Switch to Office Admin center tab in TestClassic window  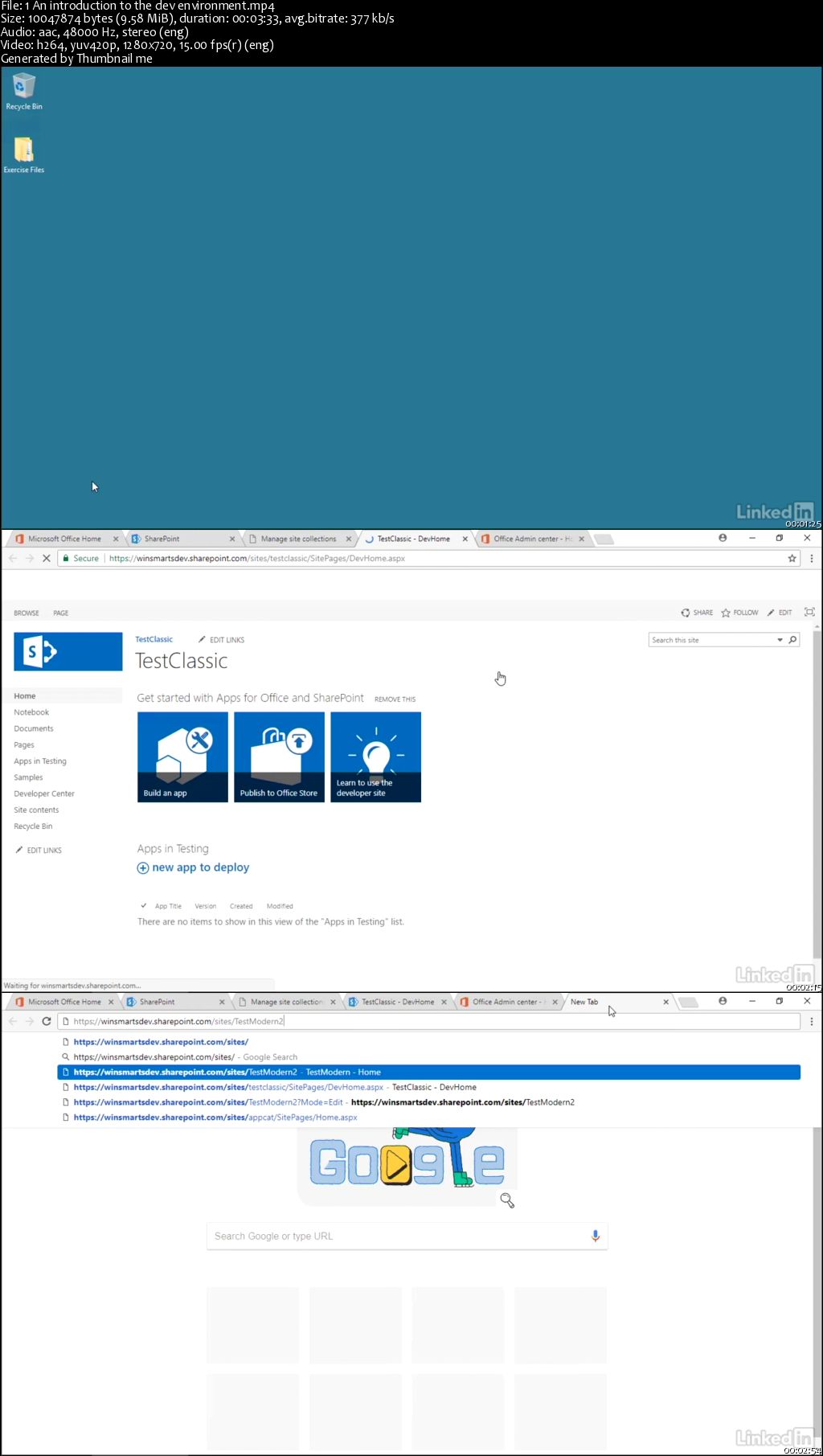(532, 539)
